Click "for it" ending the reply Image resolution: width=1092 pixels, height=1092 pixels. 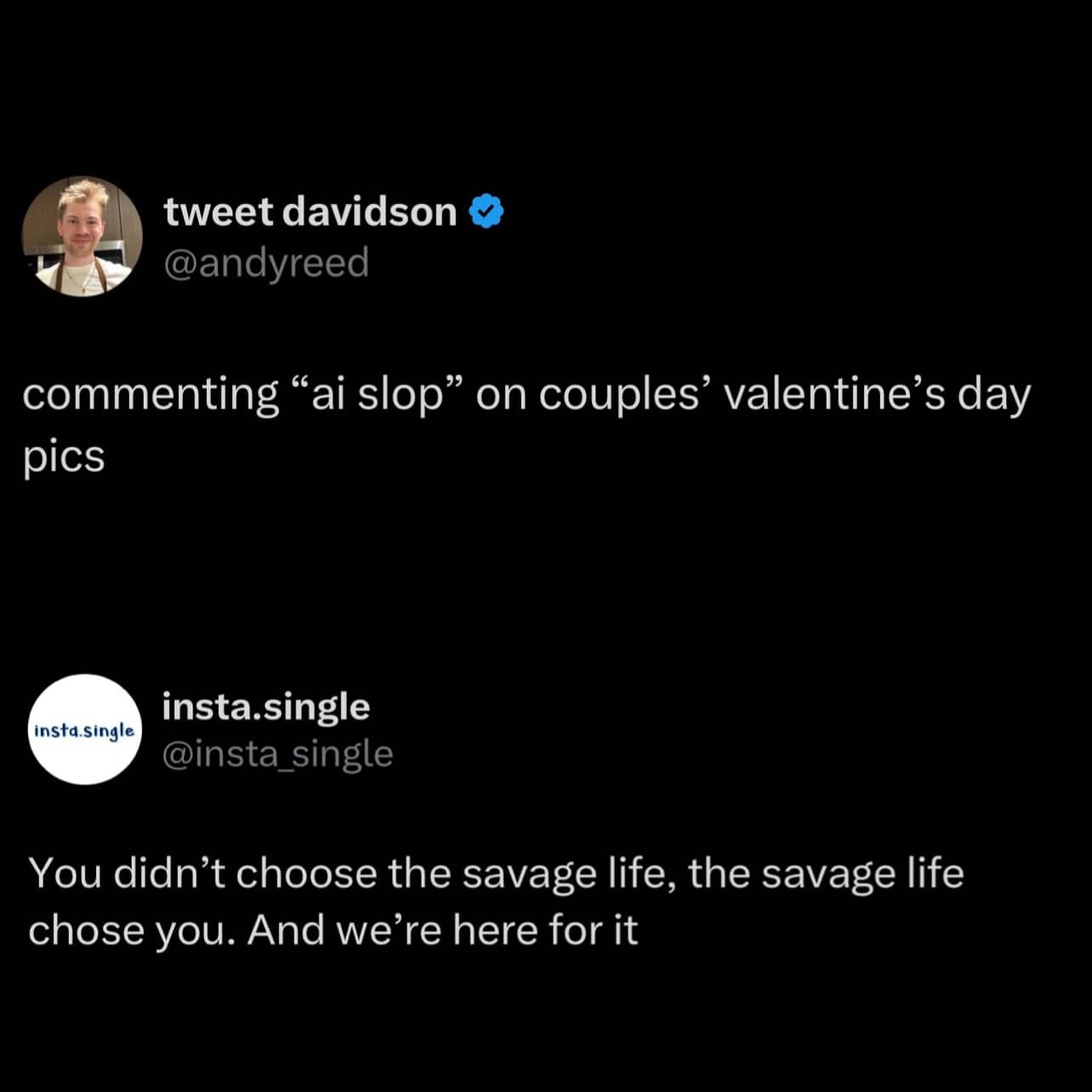tap(594, 930)
